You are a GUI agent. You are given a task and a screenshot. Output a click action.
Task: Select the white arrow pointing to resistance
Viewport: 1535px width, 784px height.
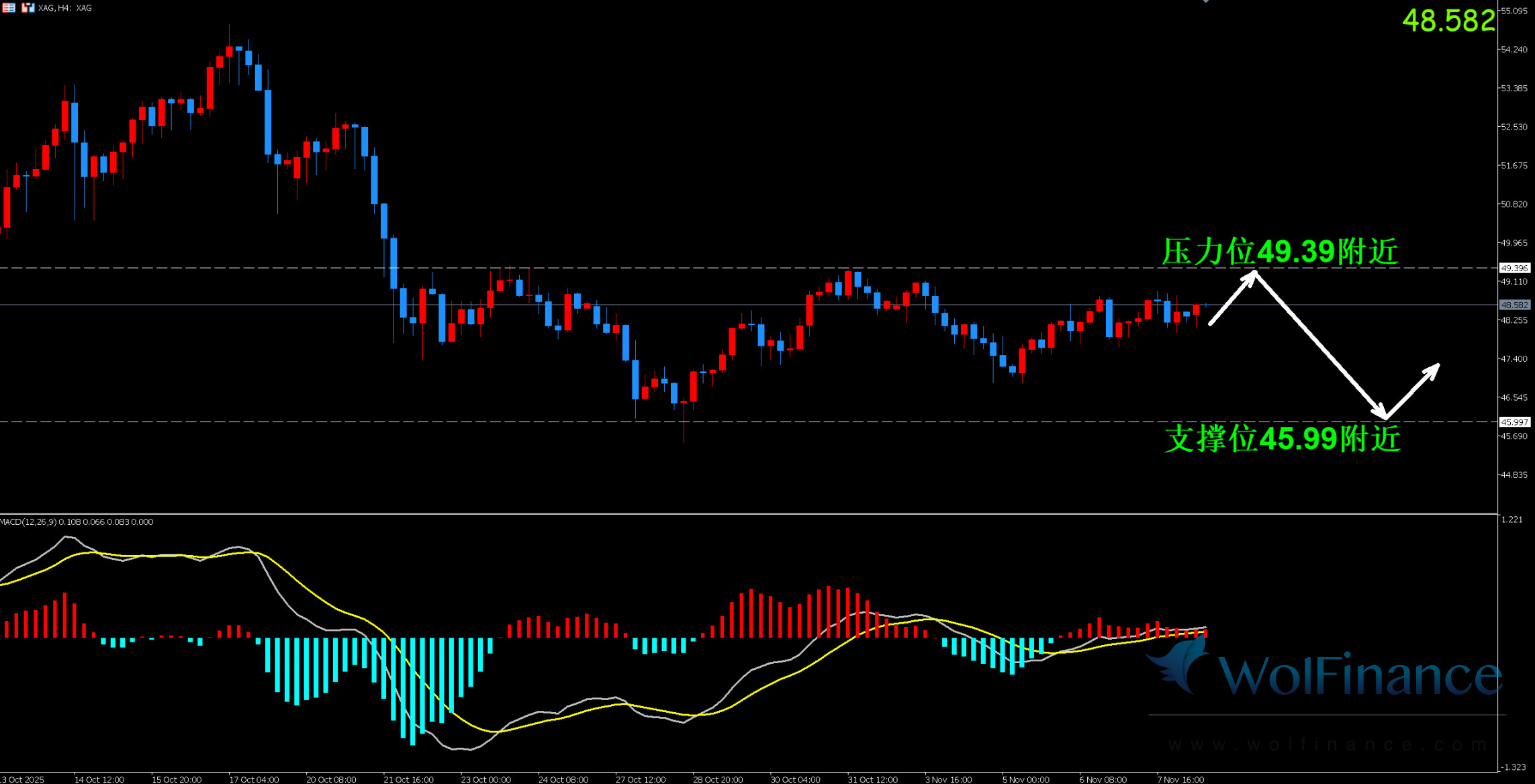1233,298
